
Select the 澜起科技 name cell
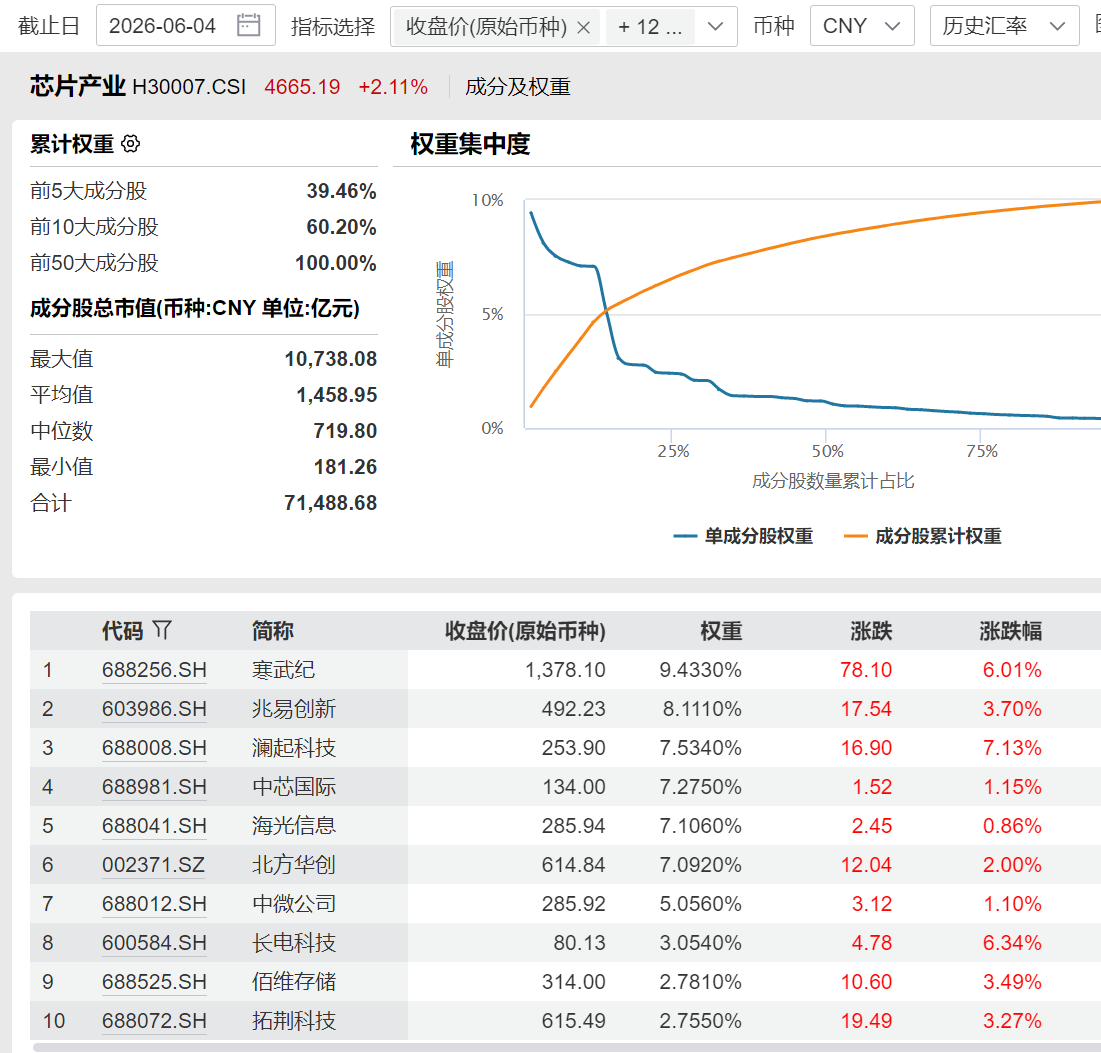(294, 748)
